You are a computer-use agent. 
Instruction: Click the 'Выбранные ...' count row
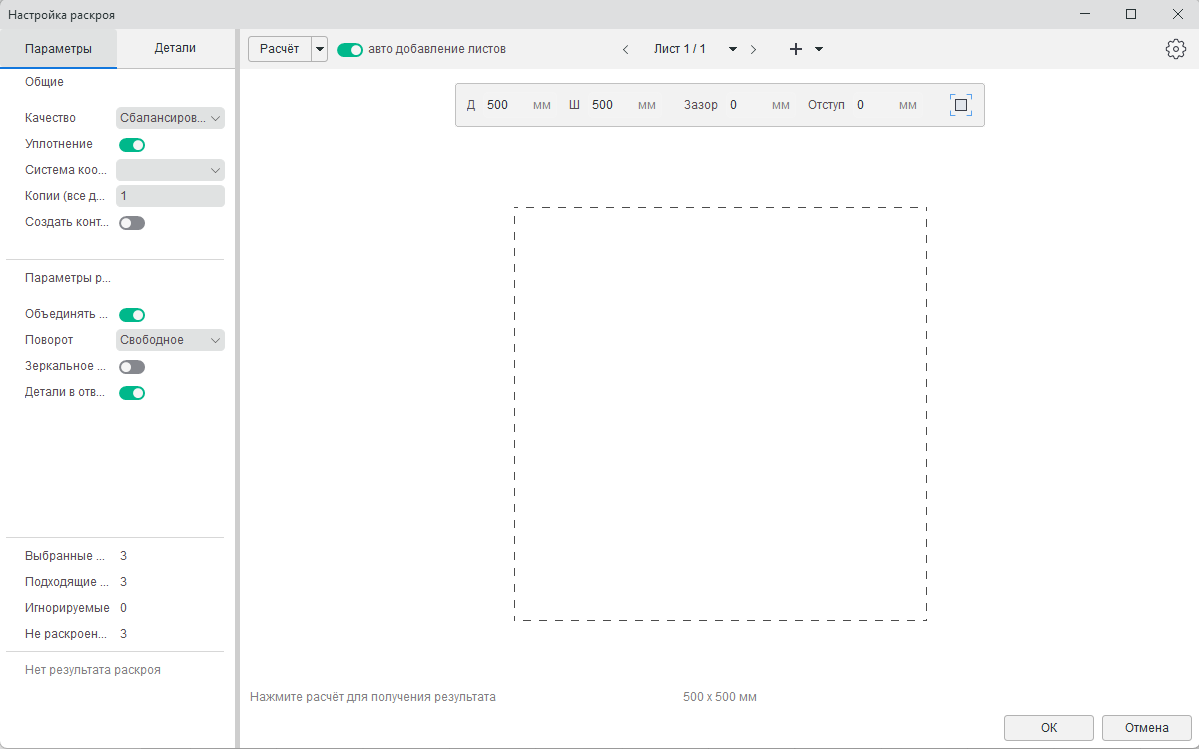point(76,556)
